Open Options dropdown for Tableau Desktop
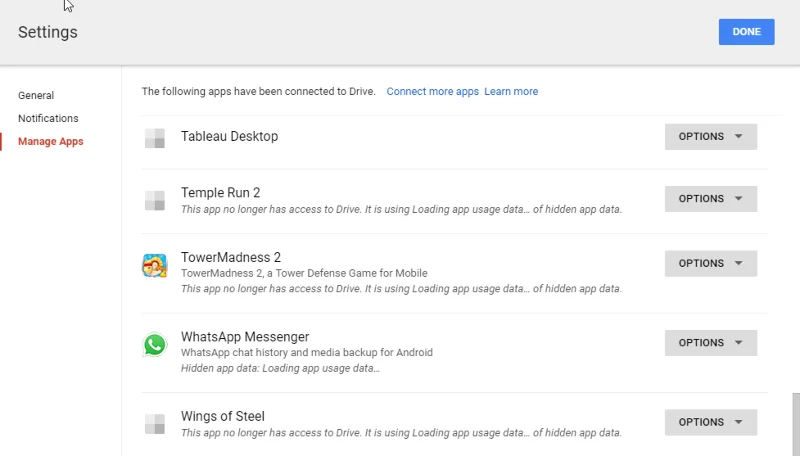This screenshot has height=456, width=800. pyautogui.click(x=710, y=137)
